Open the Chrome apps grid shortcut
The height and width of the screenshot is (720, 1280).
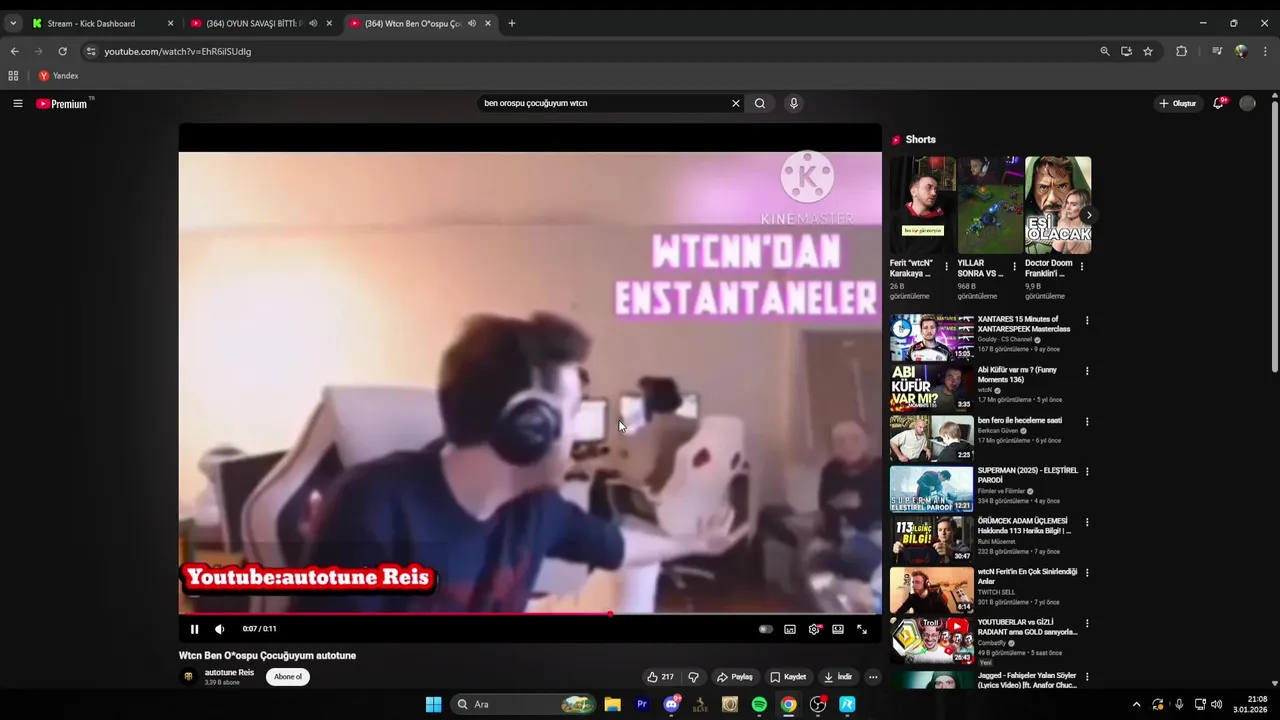coord(13,76)
